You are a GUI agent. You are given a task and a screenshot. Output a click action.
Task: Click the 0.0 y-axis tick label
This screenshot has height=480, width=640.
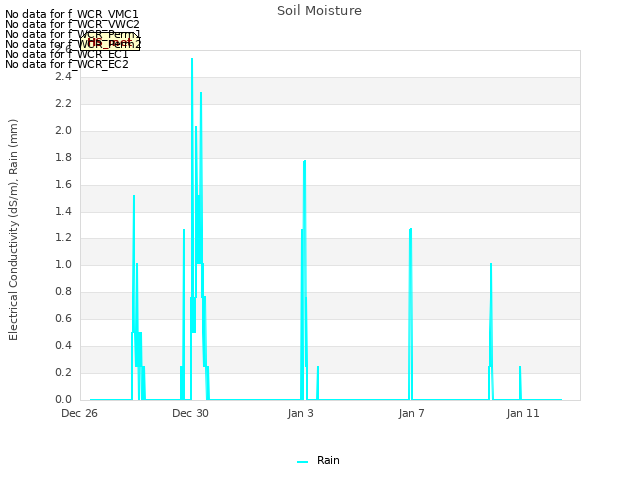pyautogui.click(x=63, y=399)
